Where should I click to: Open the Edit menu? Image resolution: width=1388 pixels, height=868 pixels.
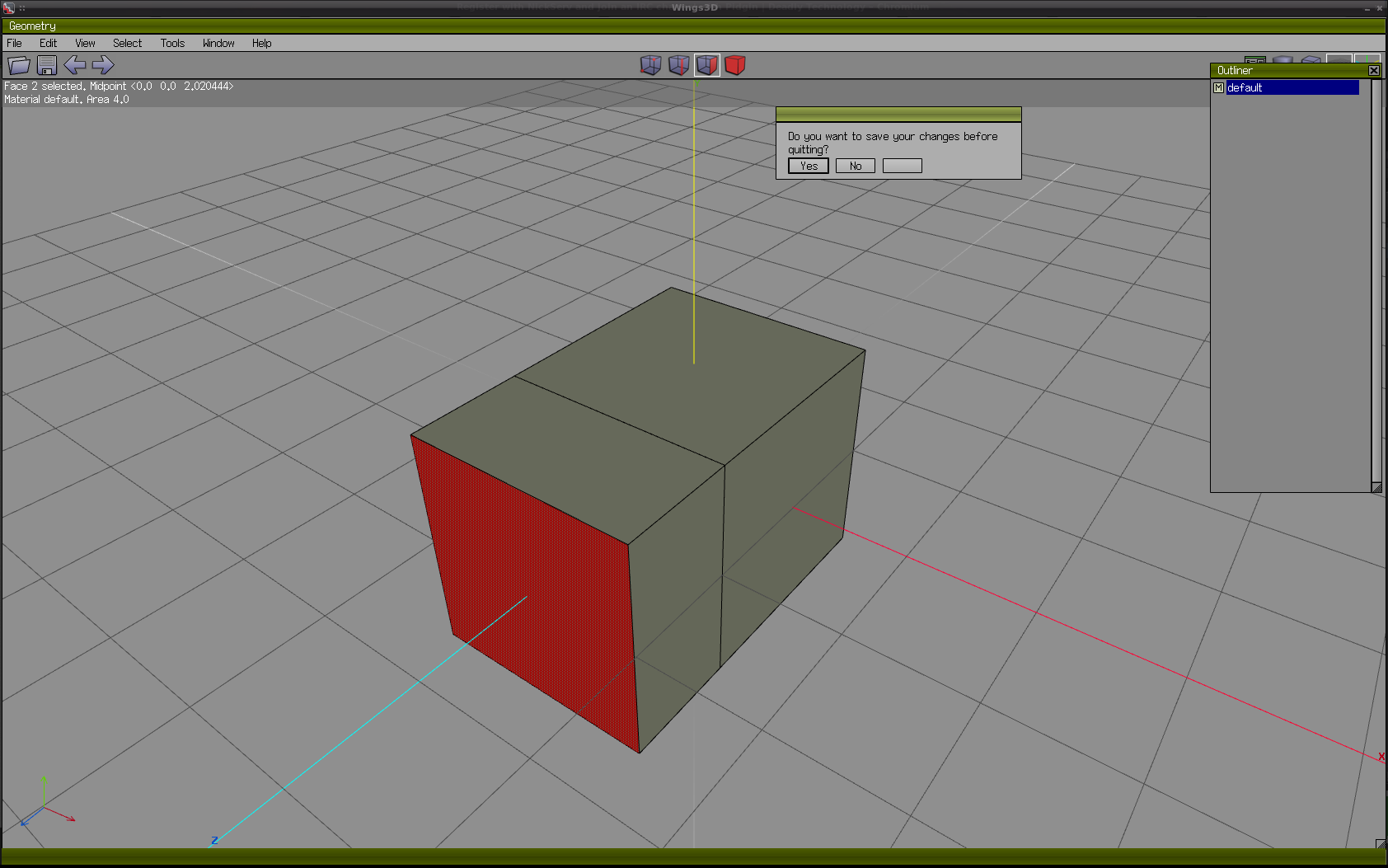click(x=49, y=43)
